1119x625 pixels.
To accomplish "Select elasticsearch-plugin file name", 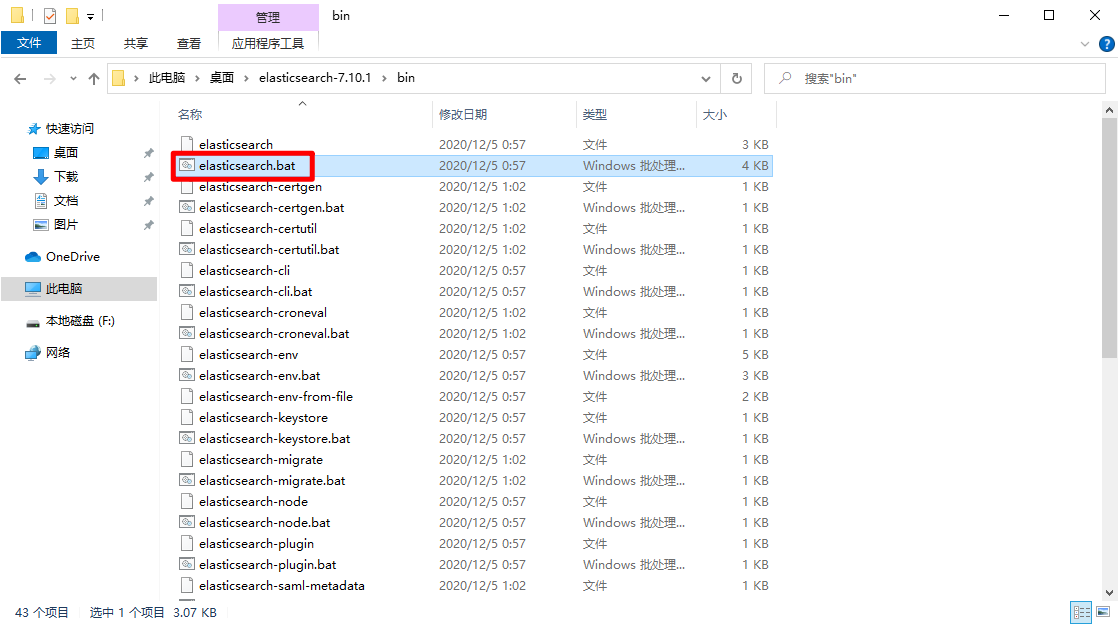I will point(256,544).
